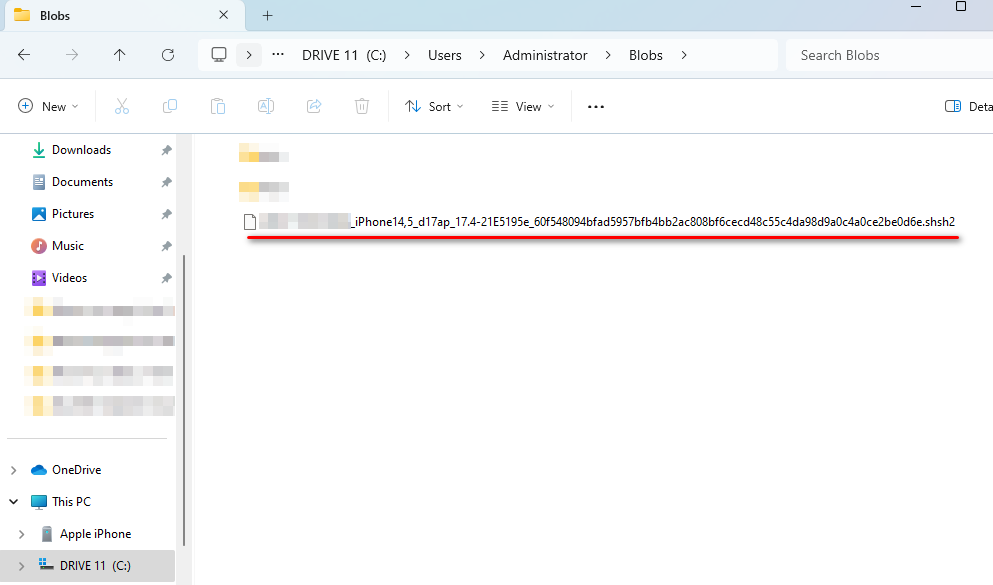Select DRIVE 11 (C:) in the navigation pane

(95, 565)
